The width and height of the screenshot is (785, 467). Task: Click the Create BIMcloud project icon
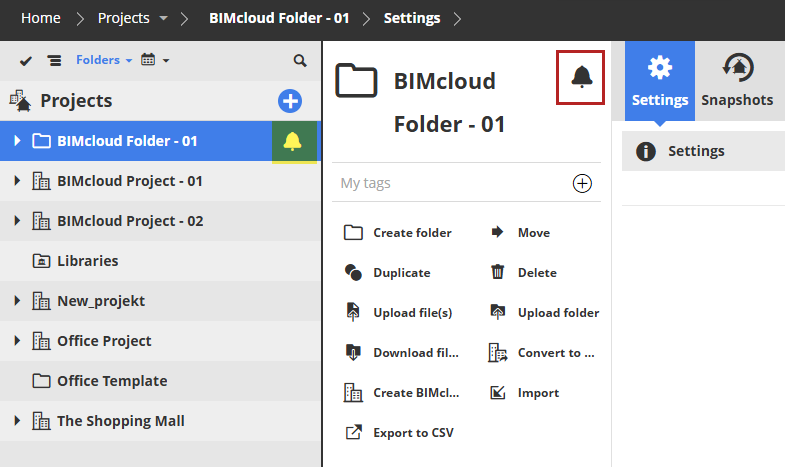[353, 393]
